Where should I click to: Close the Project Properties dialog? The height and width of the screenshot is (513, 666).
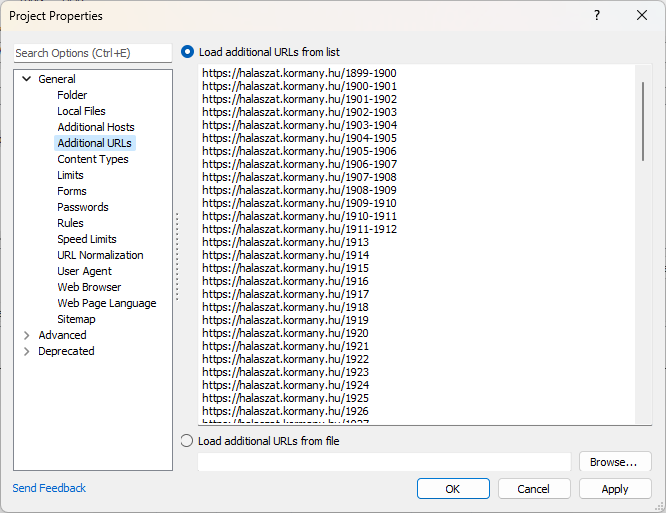pyautogui.click(x=642, y=16)
